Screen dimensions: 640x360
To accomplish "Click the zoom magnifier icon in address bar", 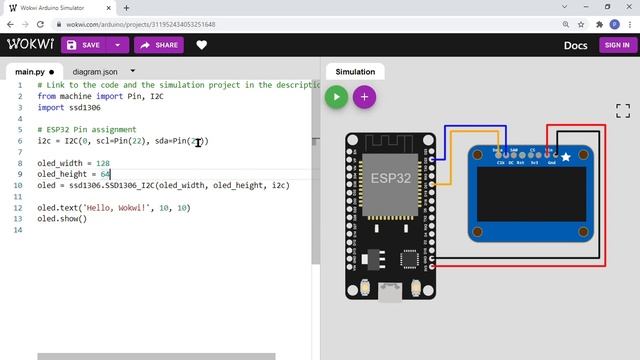I will pos(566,24).
